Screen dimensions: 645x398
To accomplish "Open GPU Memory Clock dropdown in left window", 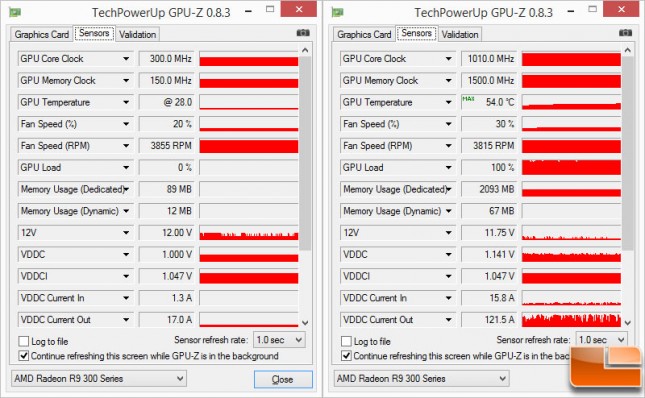I will [x=126, y=81].
